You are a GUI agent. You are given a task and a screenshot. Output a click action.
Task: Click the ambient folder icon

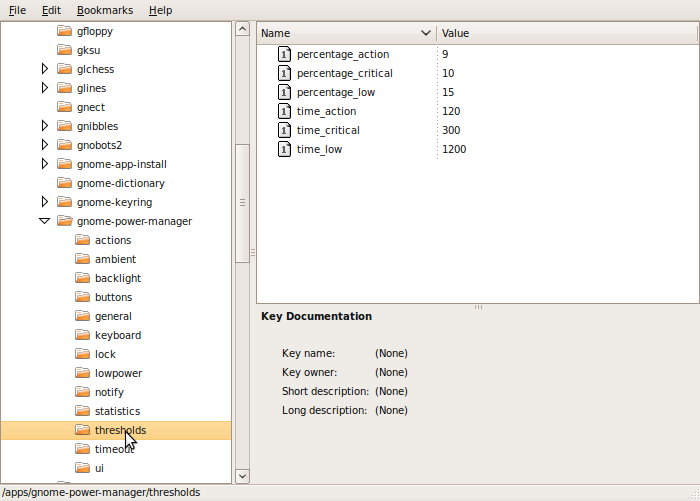[x=83, y=259]
